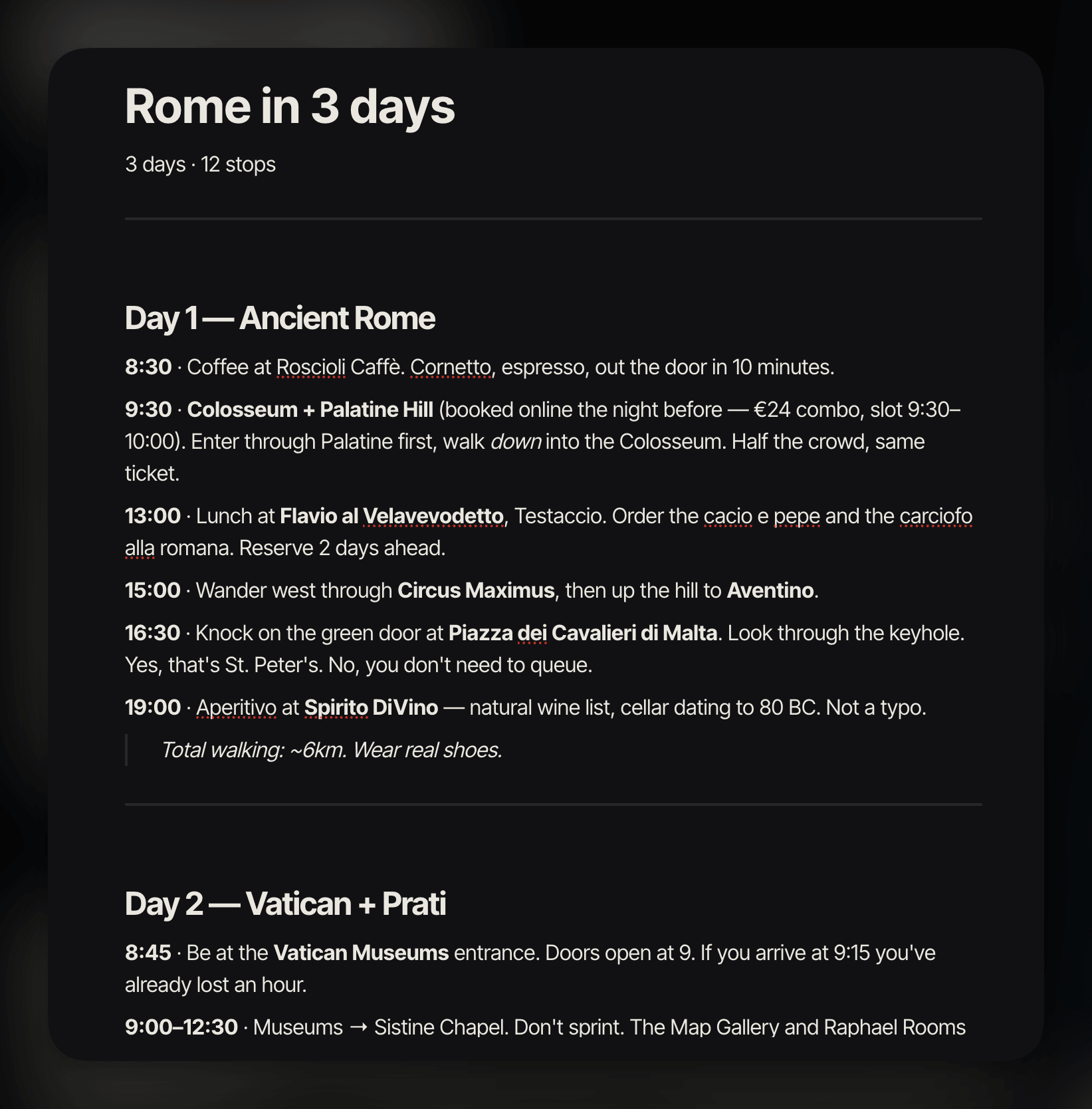Select the 'Day 1 — Ancient Rome' heading
This screenshot has height=1109, width=1092.
280,318
